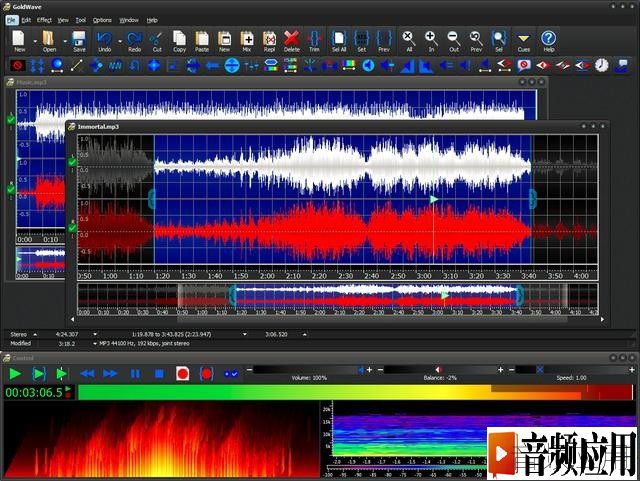The image size is (640, 481).
Task: Click arrow next to 4:24.307 length
Action: [95, 334]
